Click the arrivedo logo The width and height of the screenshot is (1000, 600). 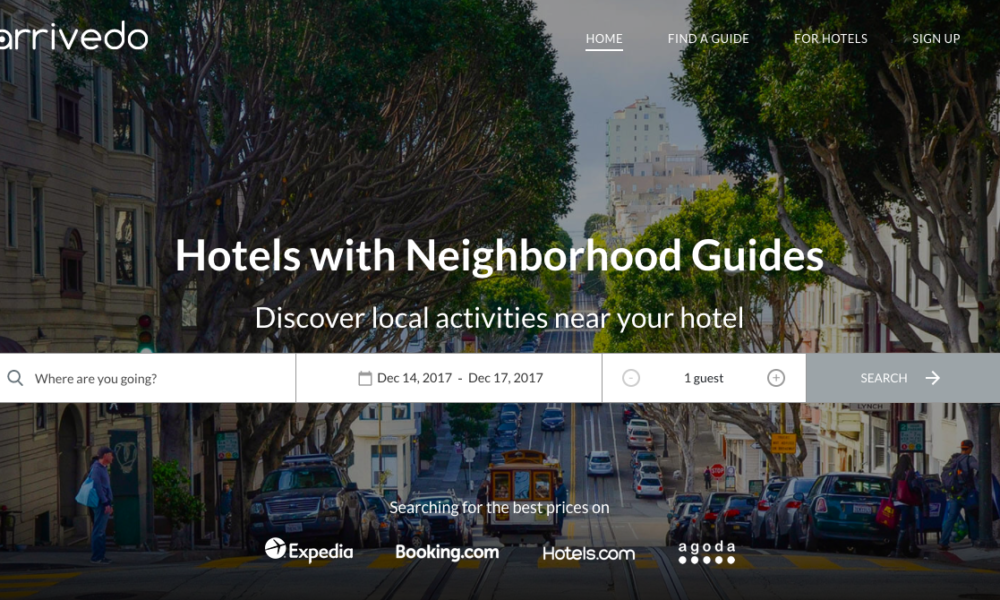[x=73, y=36]
